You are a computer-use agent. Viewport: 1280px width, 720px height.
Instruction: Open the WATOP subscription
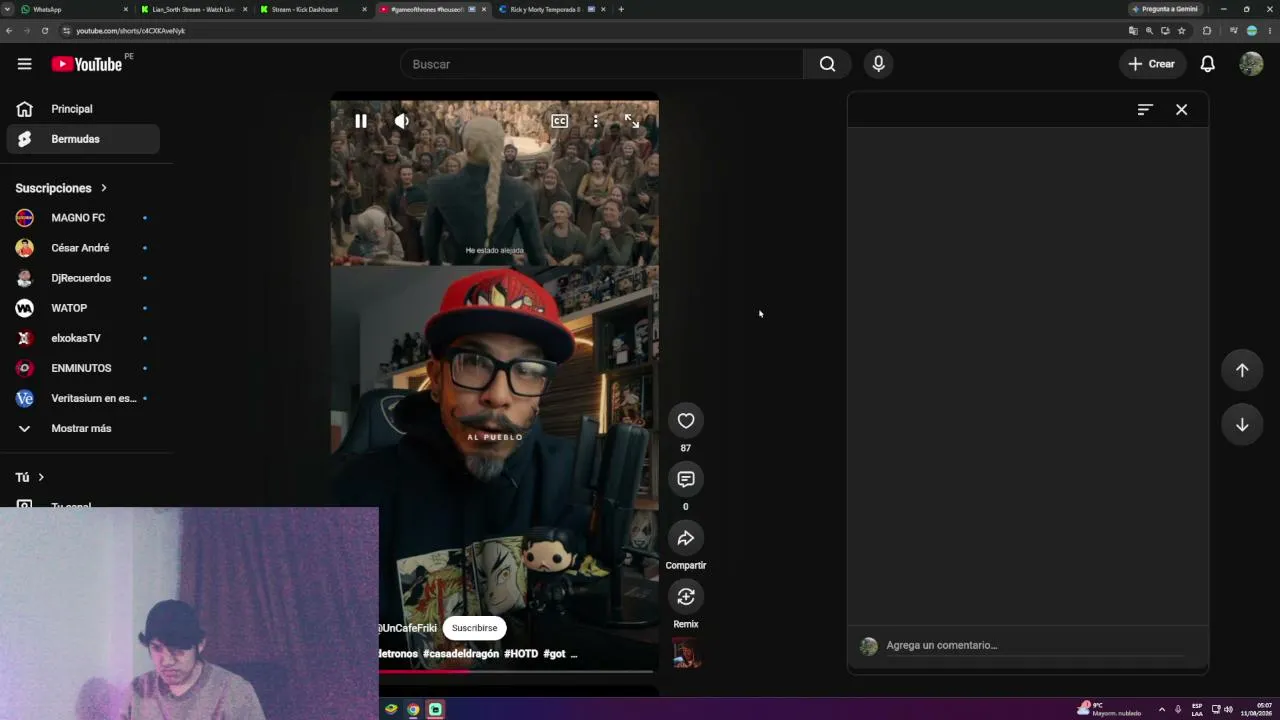click(x=83, y=308)
